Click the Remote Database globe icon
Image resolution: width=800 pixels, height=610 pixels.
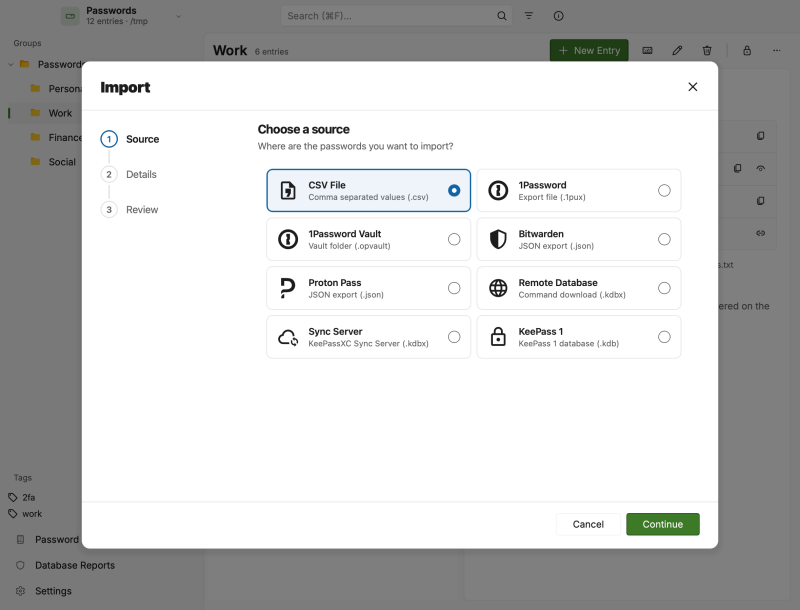click(498, 288)
